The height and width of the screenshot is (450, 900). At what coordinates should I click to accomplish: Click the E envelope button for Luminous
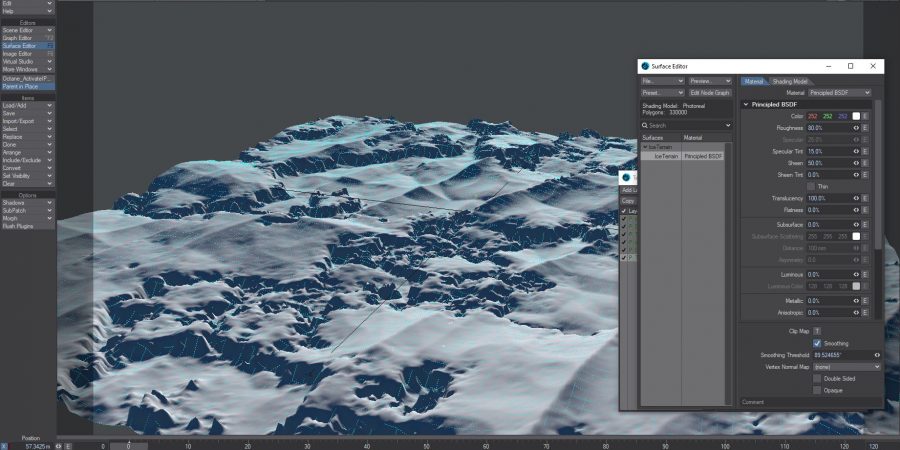865,274
